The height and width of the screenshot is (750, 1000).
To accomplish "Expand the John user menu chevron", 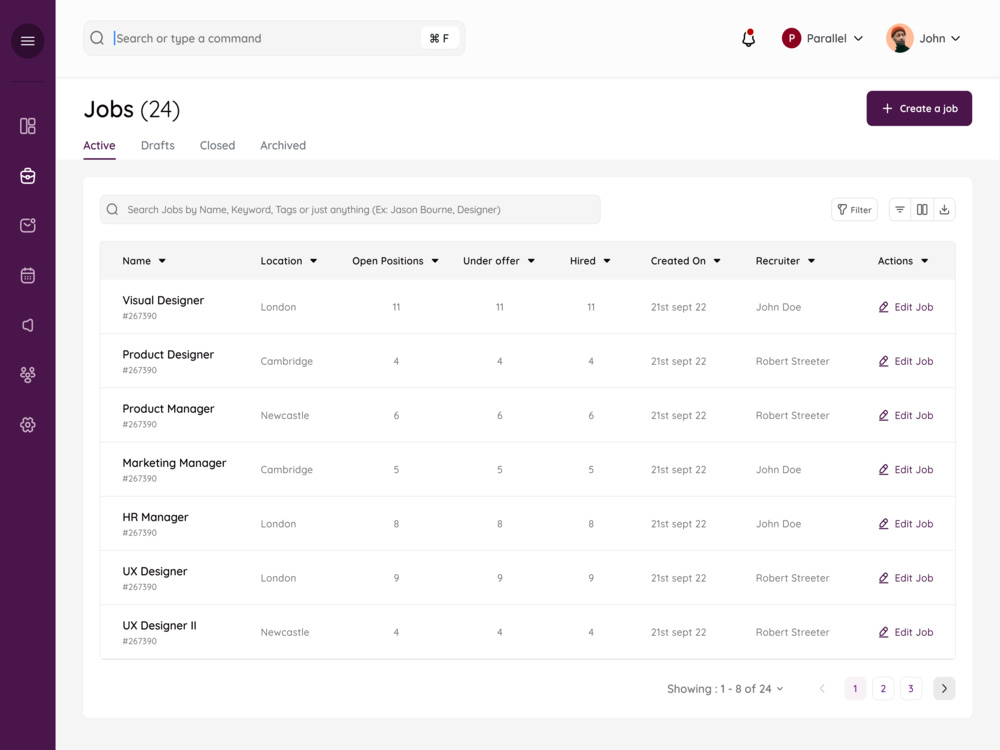I will [x=955, y=38].
